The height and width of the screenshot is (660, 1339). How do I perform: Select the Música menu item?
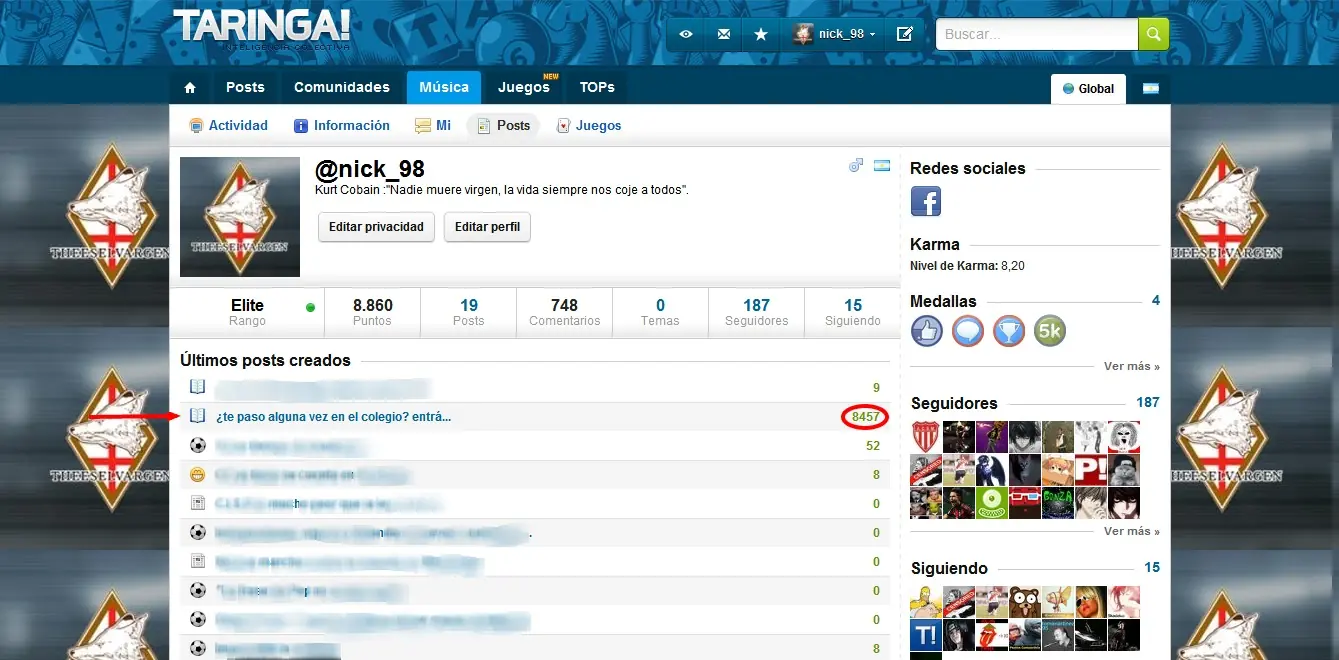(x=444, y=88)
